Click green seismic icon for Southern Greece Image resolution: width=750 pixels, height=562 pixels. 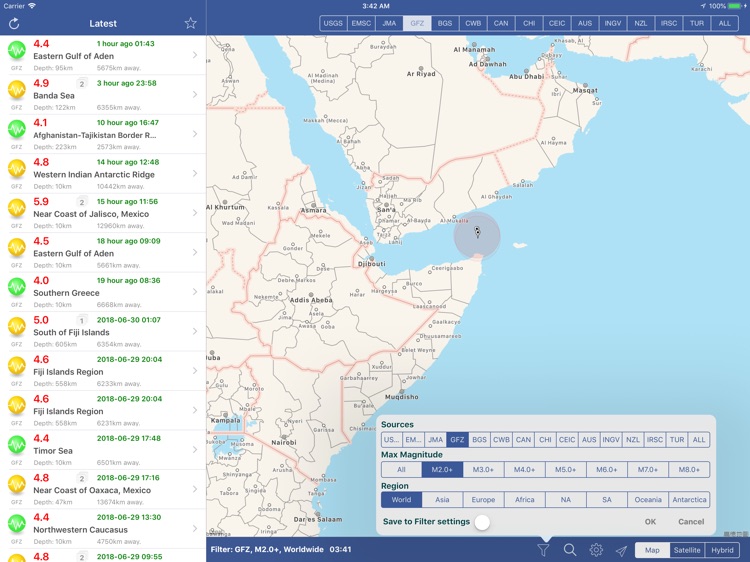pos(16,287)
